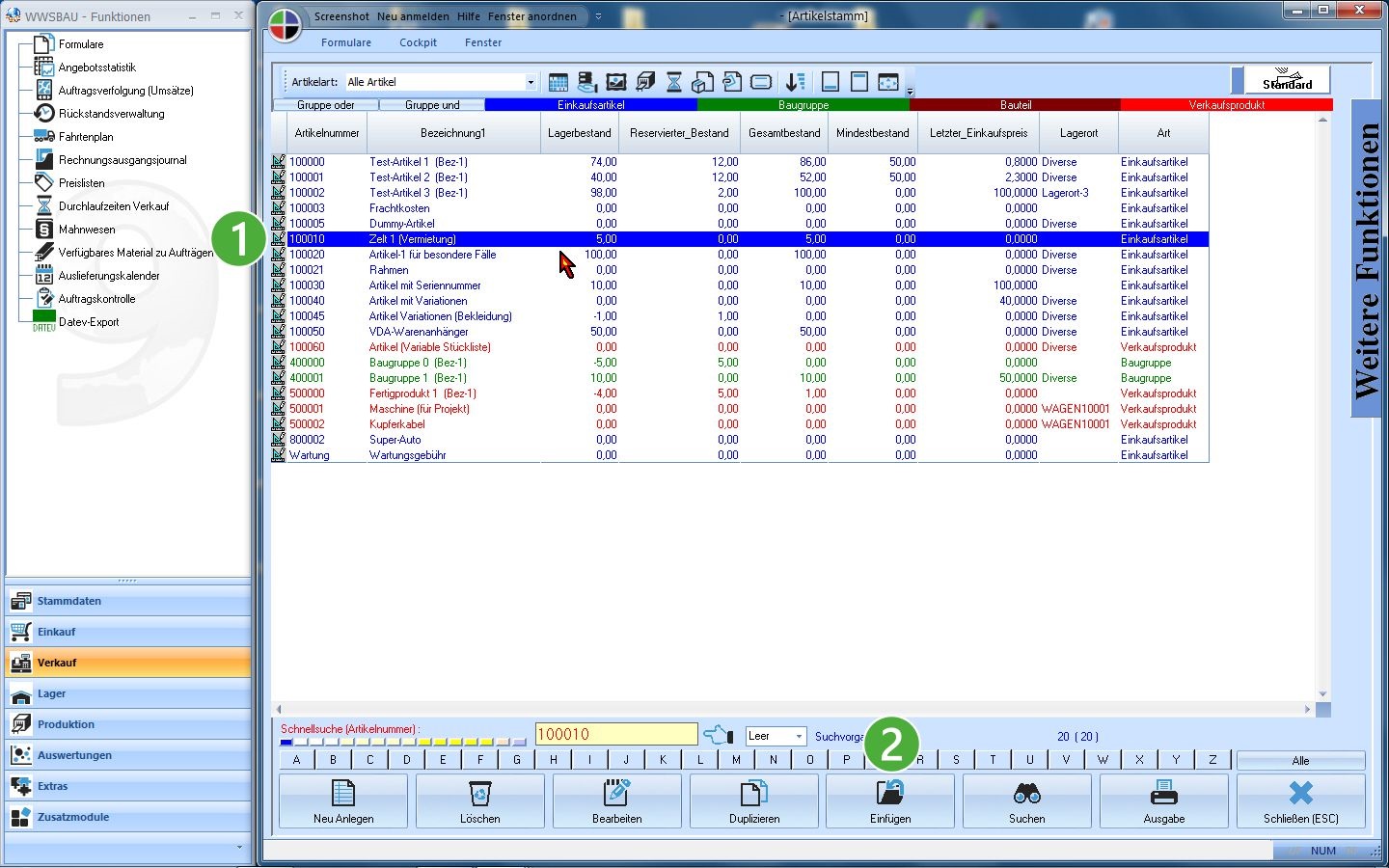Expand the title toolbar overflow arrow
The image size is (1389, 868).
(x=598, y=16)
